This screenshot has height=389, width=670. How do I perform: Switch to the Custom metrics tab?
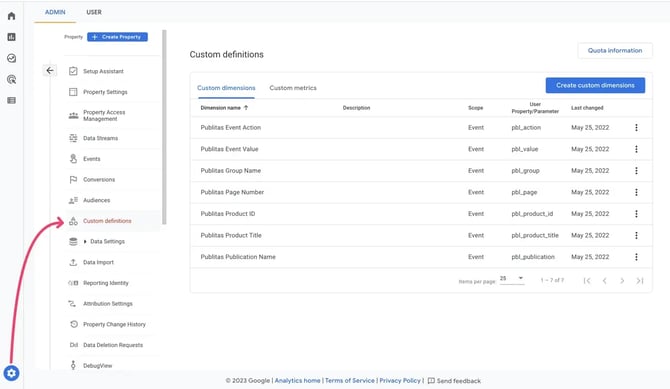(293, 88)
